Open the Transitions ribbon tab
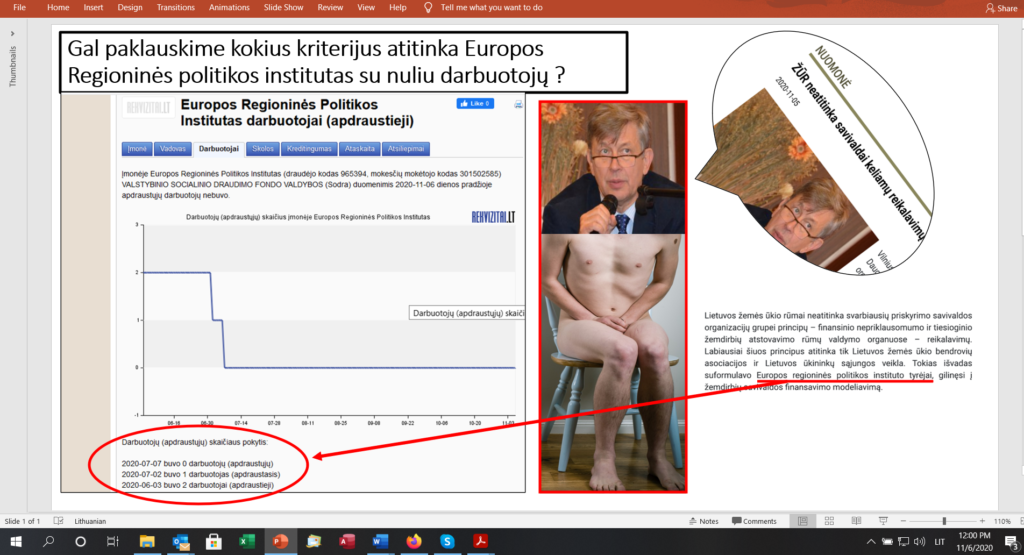The width and height of the screenshot is (1024, 555). (176, 7)
